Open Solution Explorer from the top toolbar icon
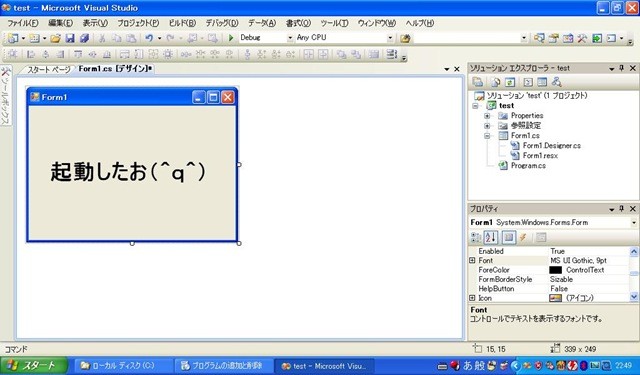Viewport: 640px width, 375px height. pos(539,38)
